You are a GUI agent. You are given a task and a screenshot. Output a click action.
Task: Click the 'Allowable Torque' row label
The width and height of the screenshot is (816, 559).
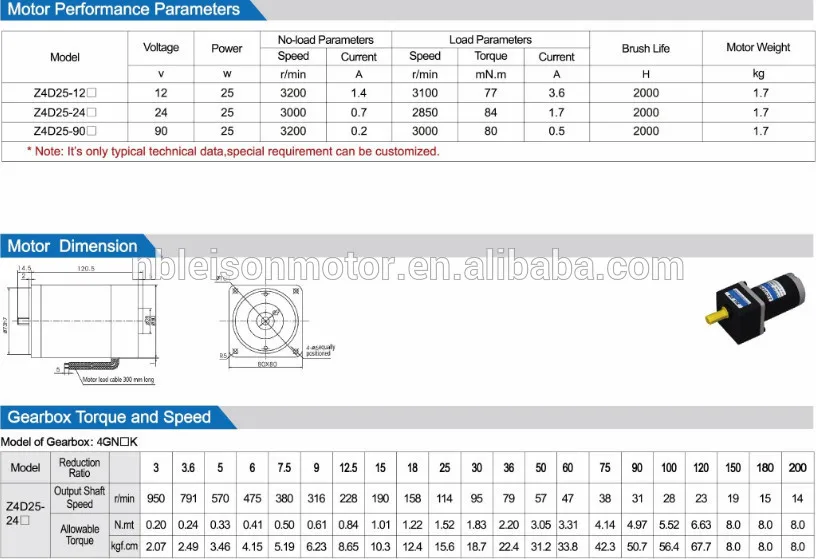click(x=79, y=535)
